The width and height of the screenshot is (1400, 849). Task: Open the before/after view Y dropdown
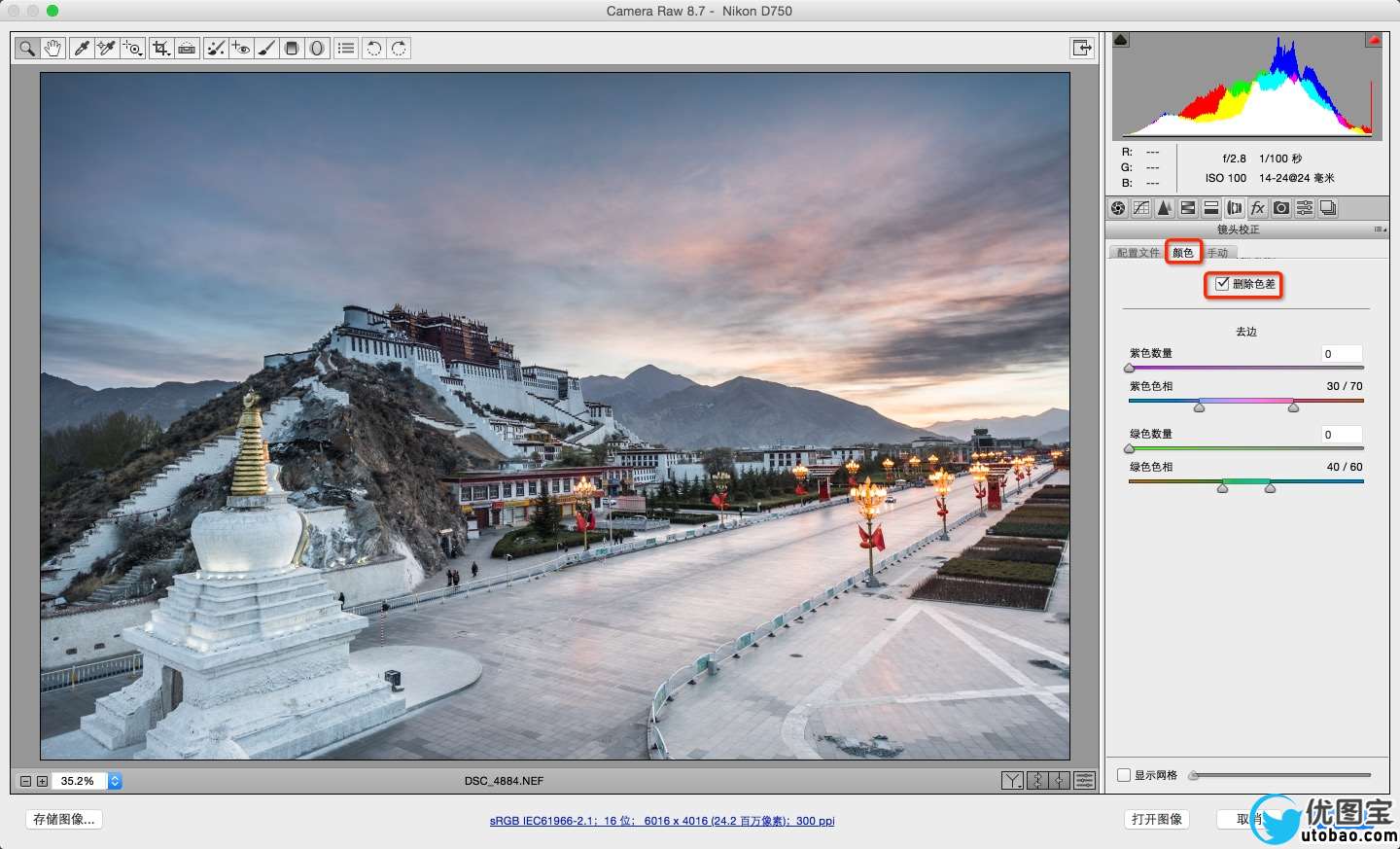click(1012, 781)
